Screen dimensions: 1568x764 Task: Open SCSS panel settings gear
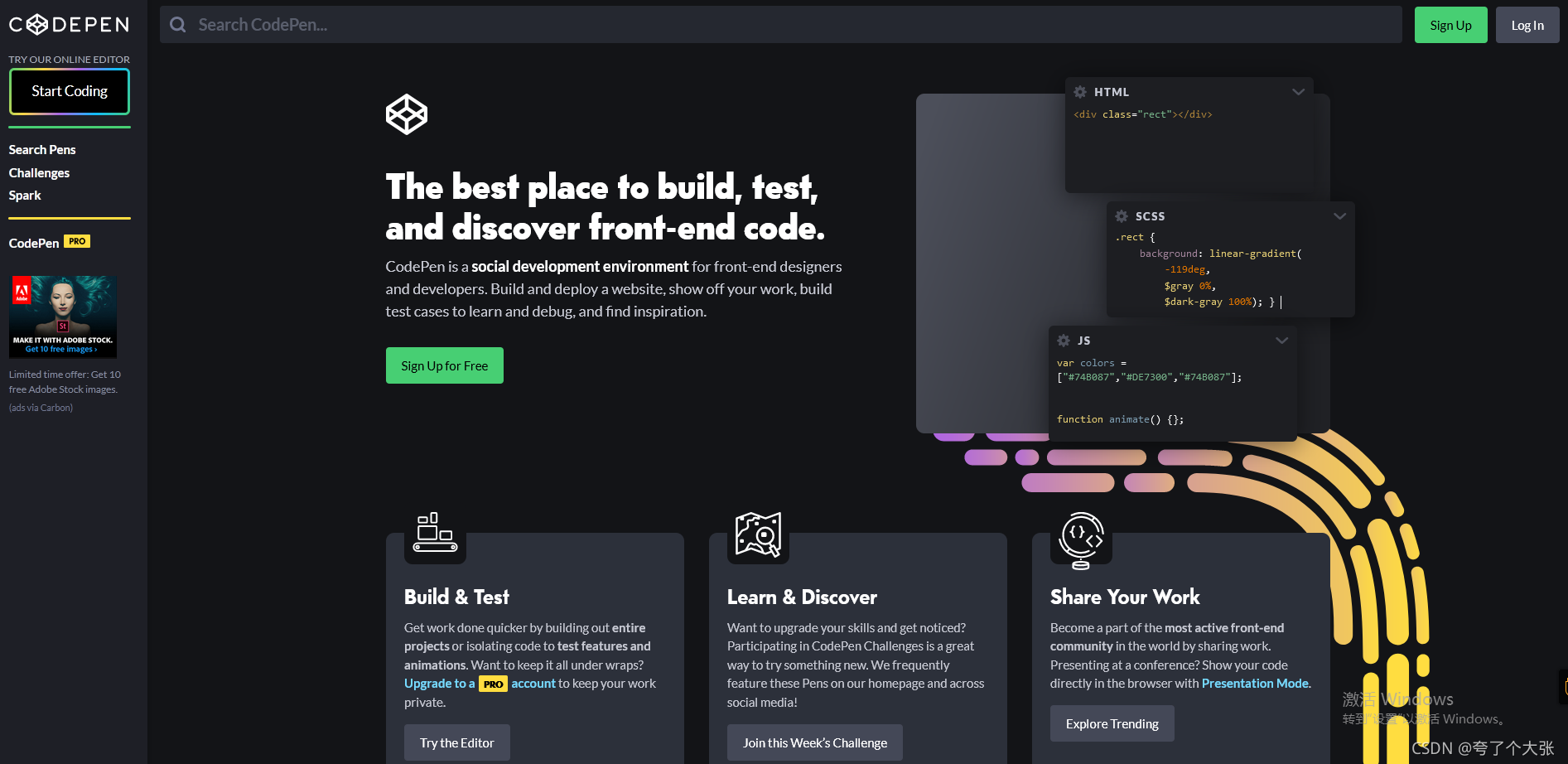[x=1122, y=216]
